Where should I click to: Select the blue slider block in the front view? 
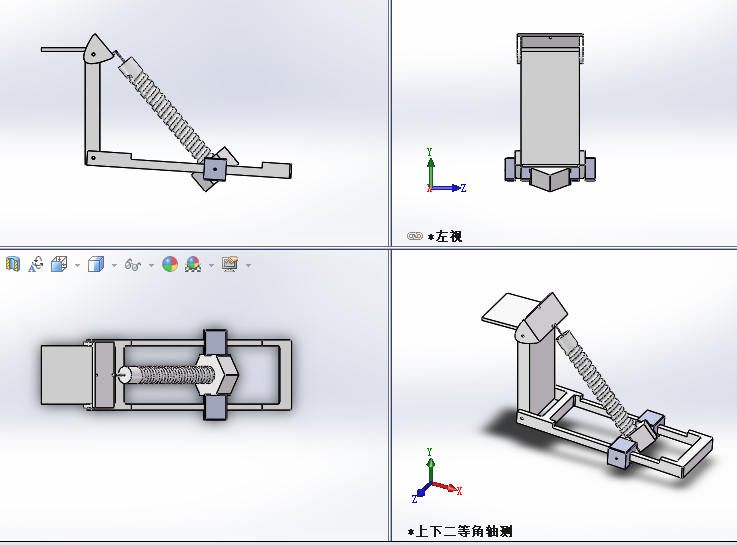(x=215, y=169)
